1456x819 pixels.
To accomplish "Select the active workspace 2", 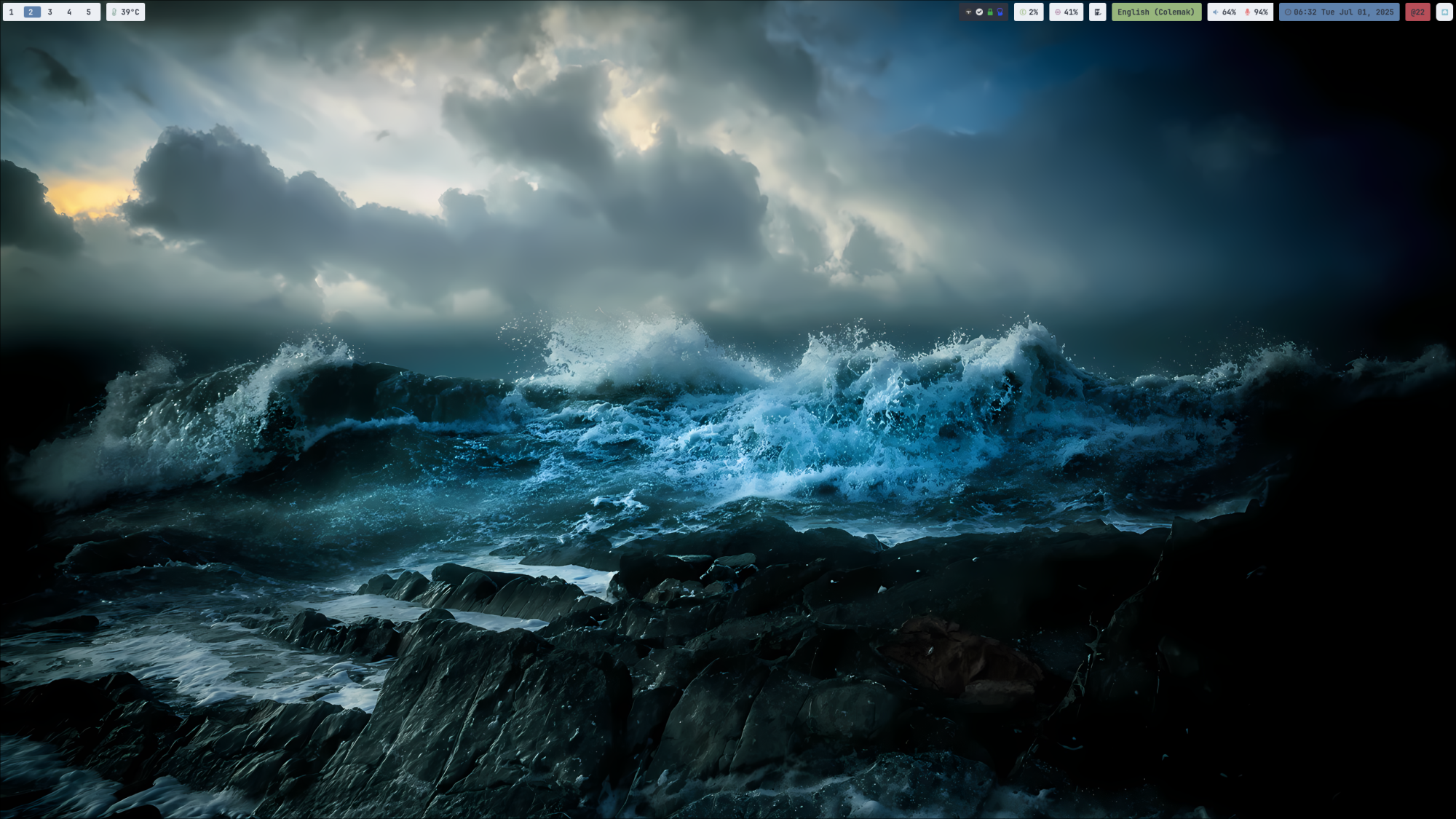I will (x=31, y=12).
